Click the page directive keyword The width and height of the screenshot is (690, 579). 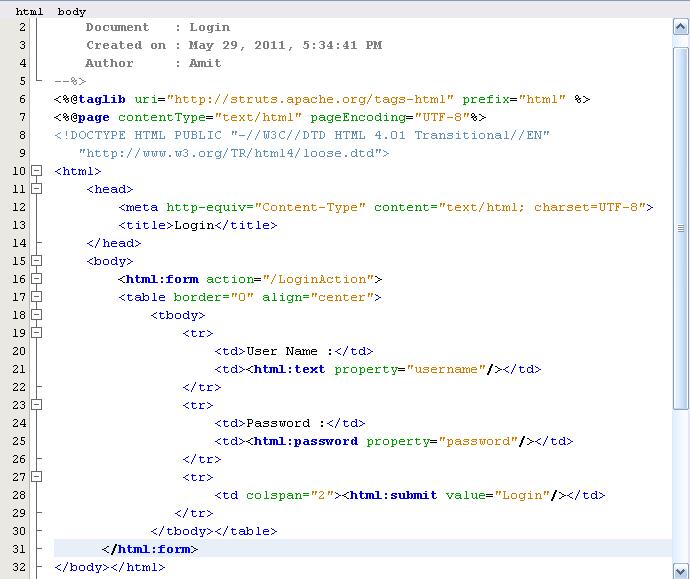pos(94,117)
